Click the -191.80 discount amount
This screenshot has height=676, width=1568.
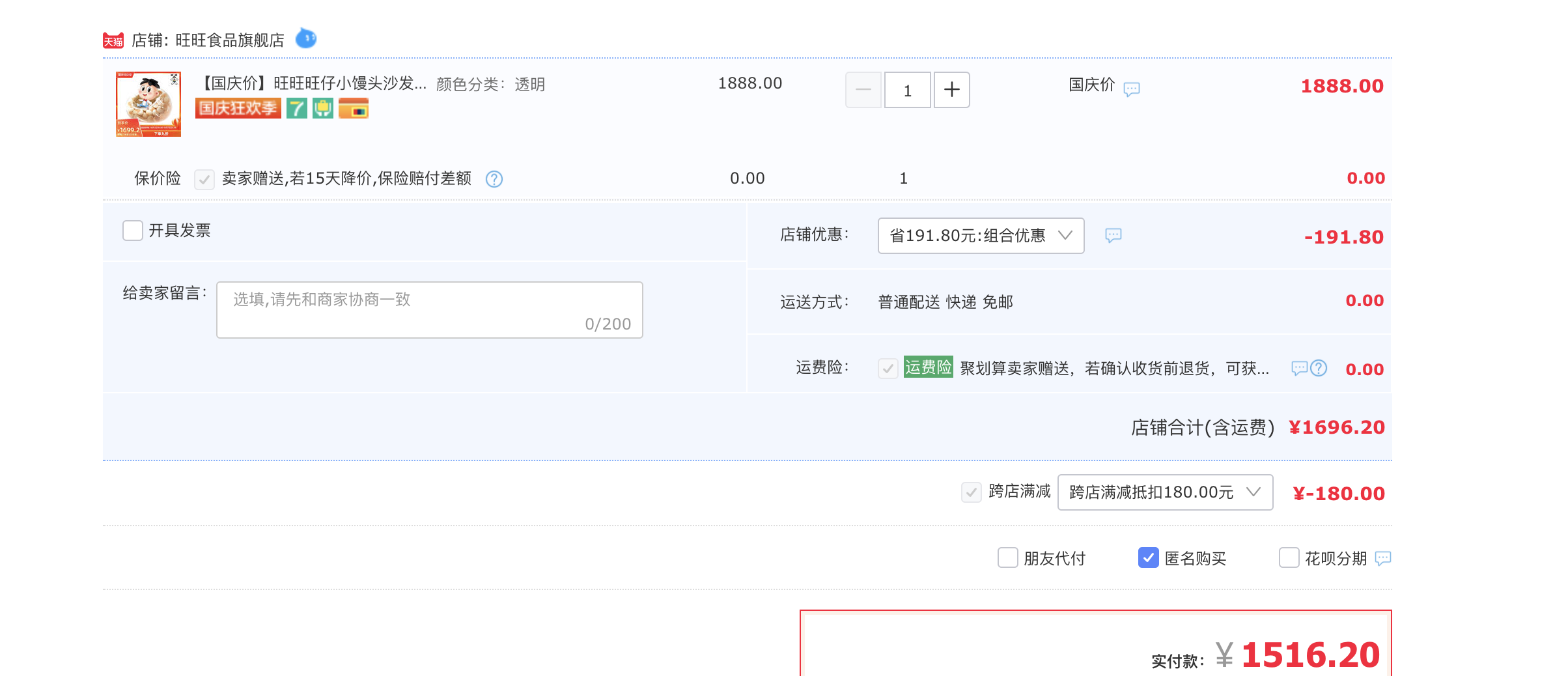coord(1344,237)
